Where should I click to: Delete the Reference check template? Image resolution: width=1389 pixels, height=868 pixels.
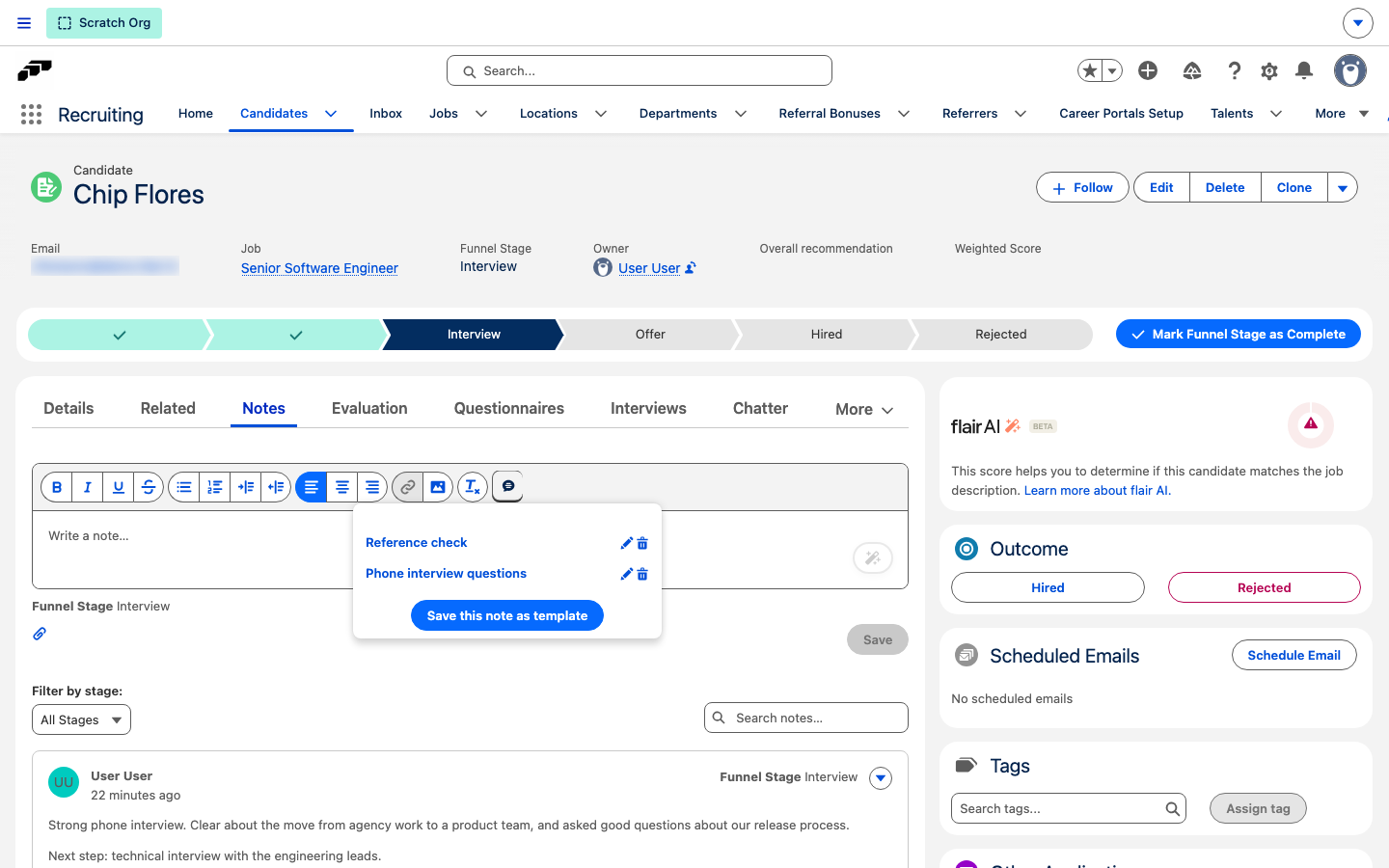[x=642, y=543]
